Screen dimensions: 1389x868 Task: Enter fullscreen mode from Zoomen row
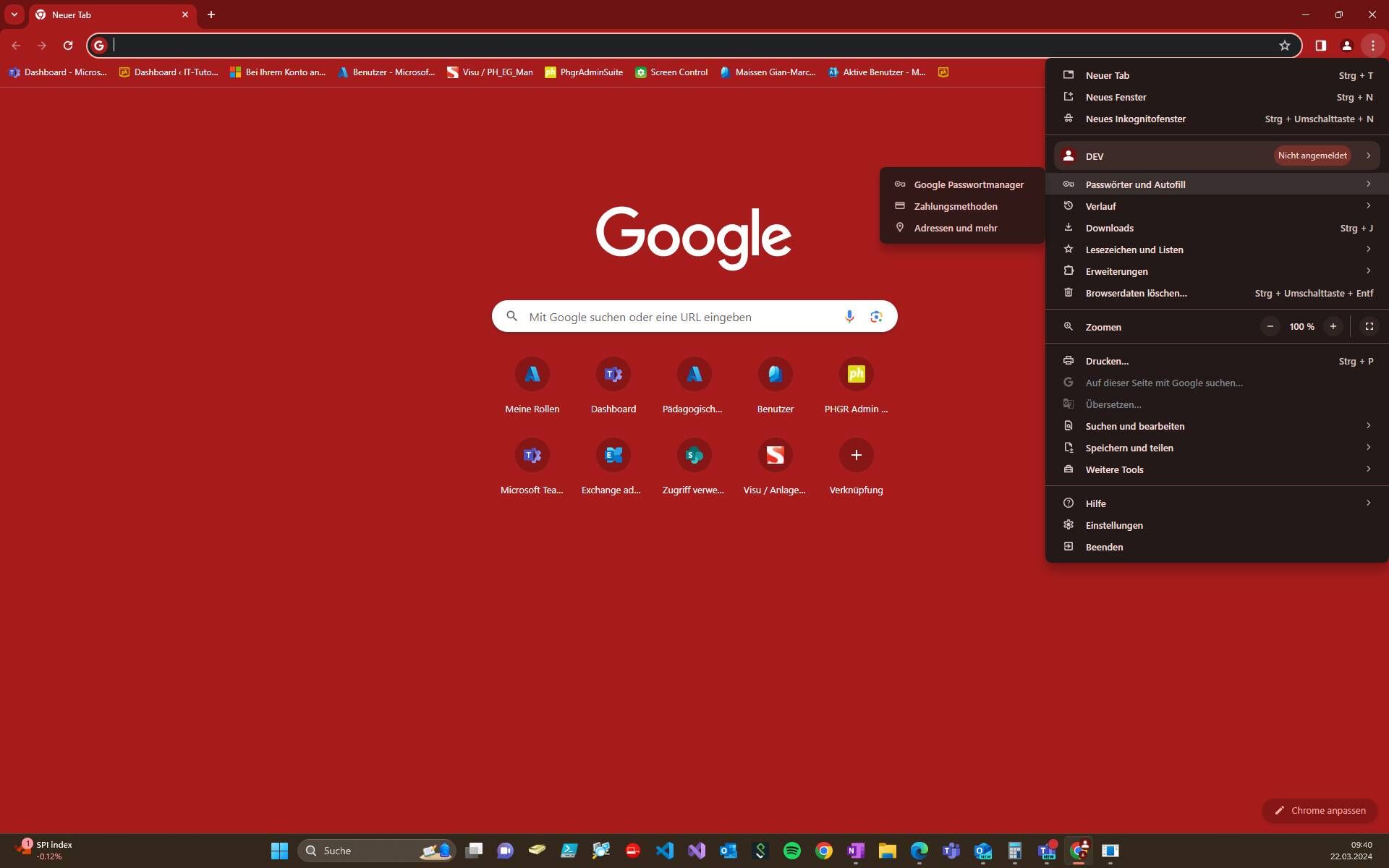click(1369, 326)
